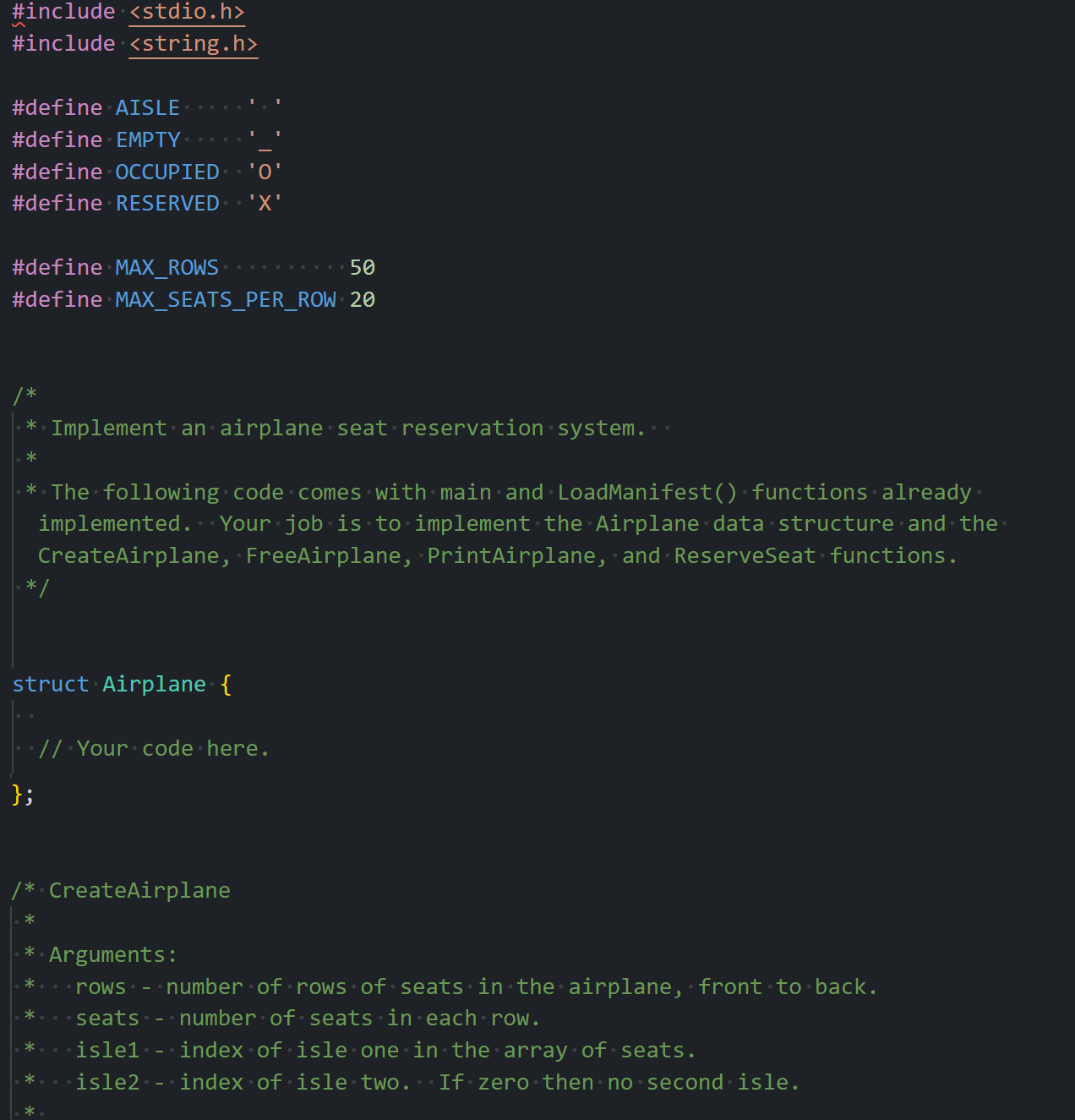The height and width of the screenshot is (1120, 1075).
Task: Click the RESERVED macro identifier
Action: click(x=167, y=204)
